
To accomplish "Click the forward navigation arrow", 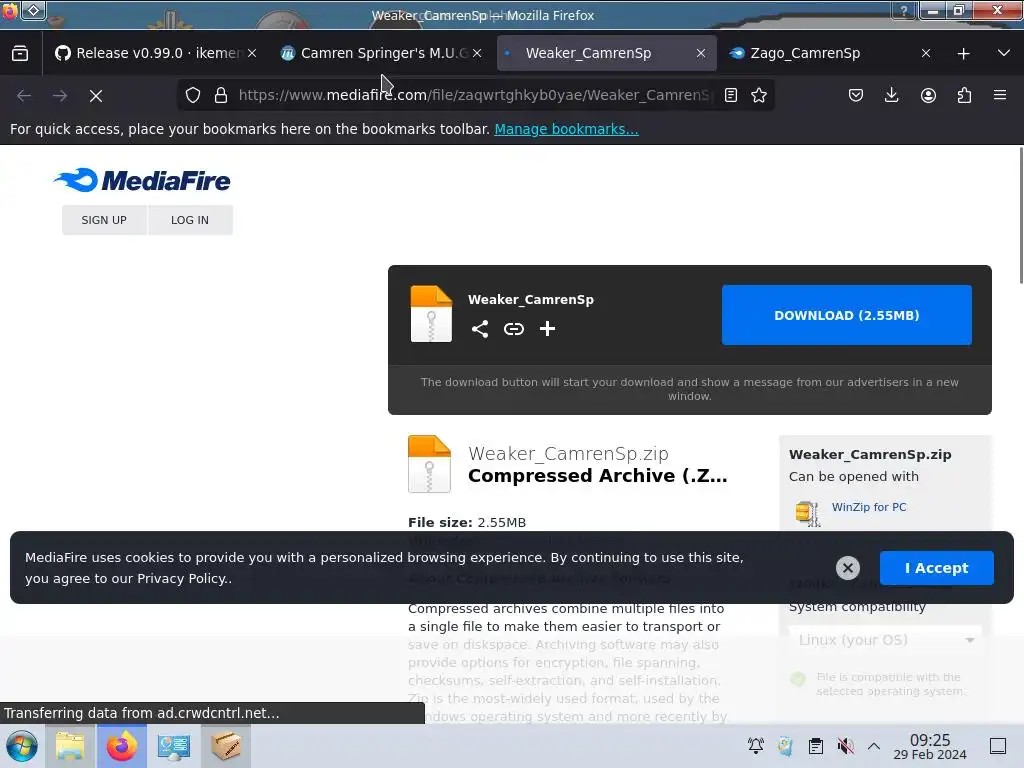I will pyautogui.click(x=60, y=95).
